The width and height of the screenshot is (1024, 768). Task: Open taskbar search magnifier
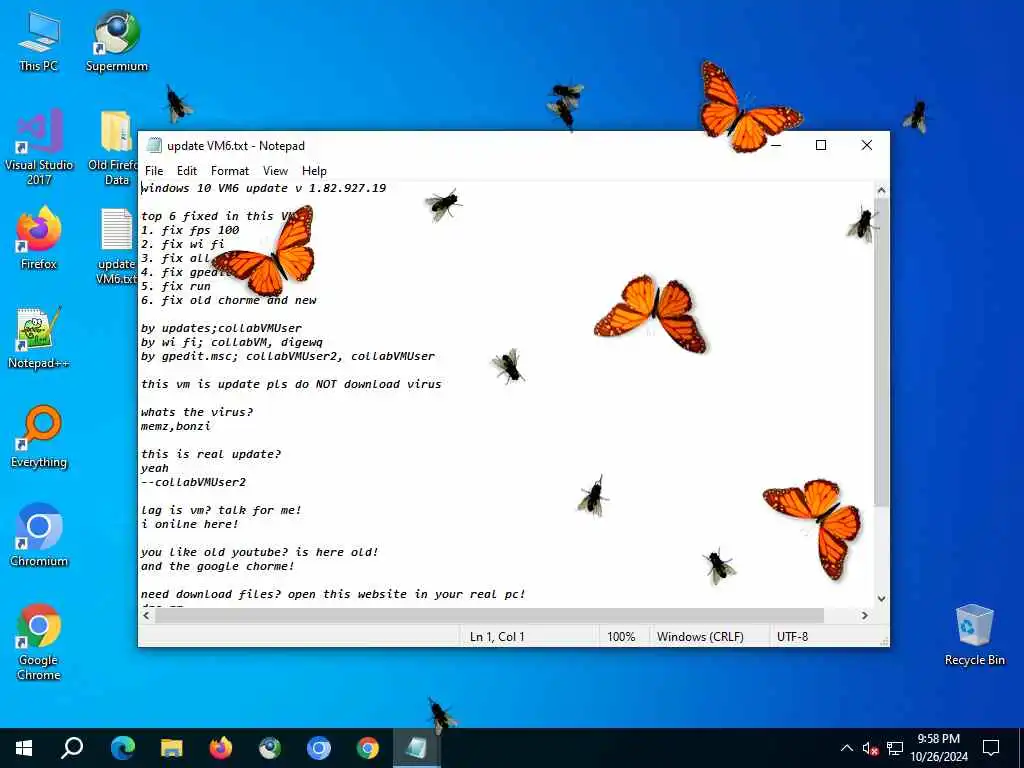[x=72, y=748]
